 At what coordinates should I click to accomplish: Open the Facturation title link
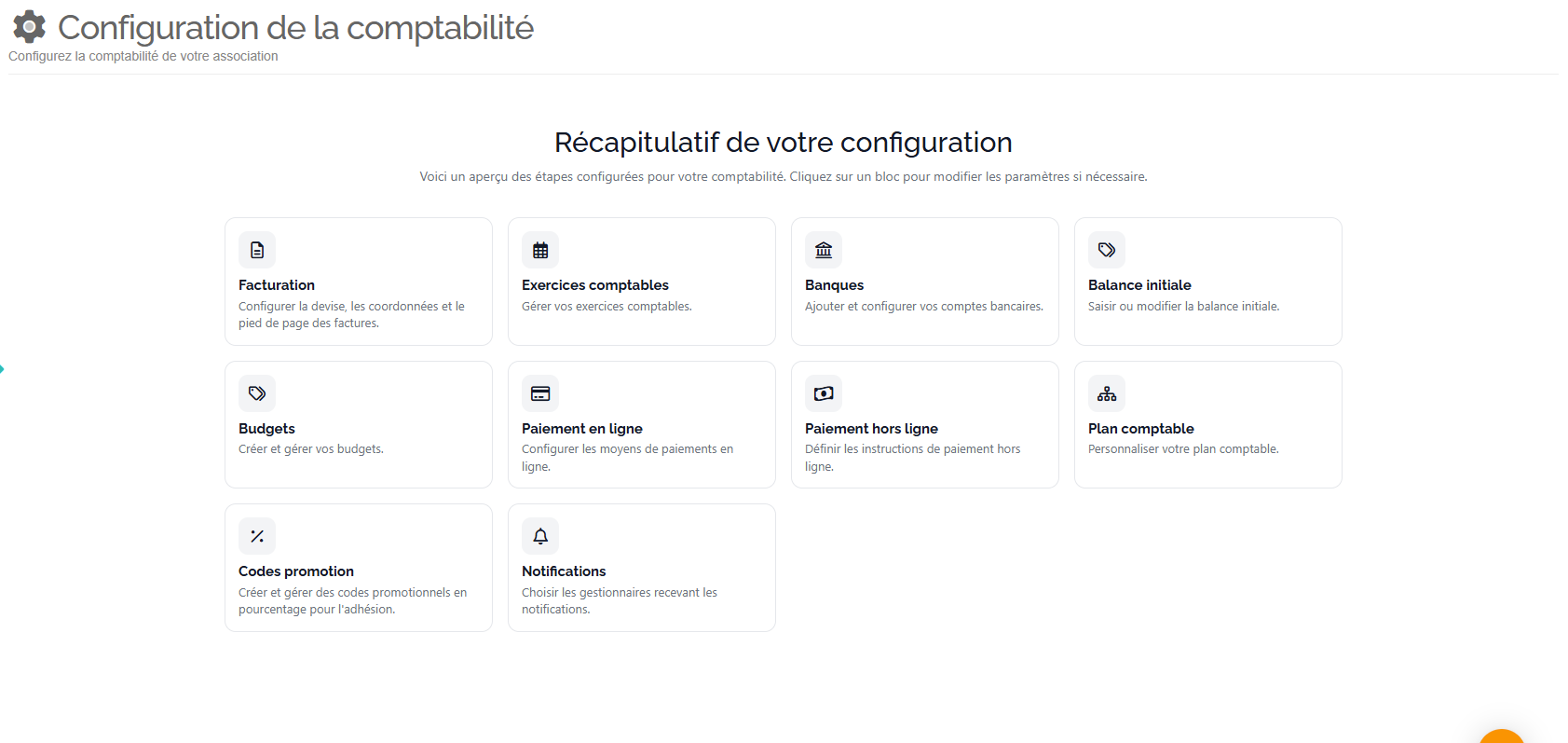click(277, 285)
